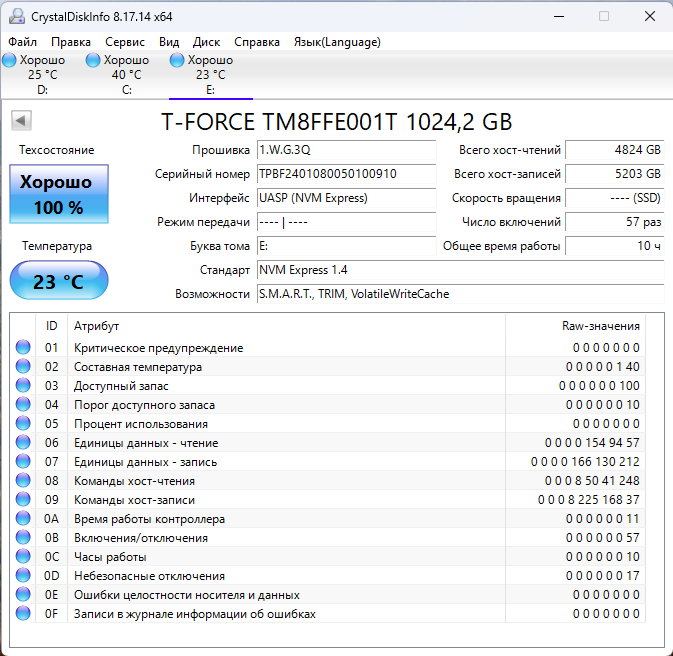Click the Raw-значения column header

pos(576,326)
